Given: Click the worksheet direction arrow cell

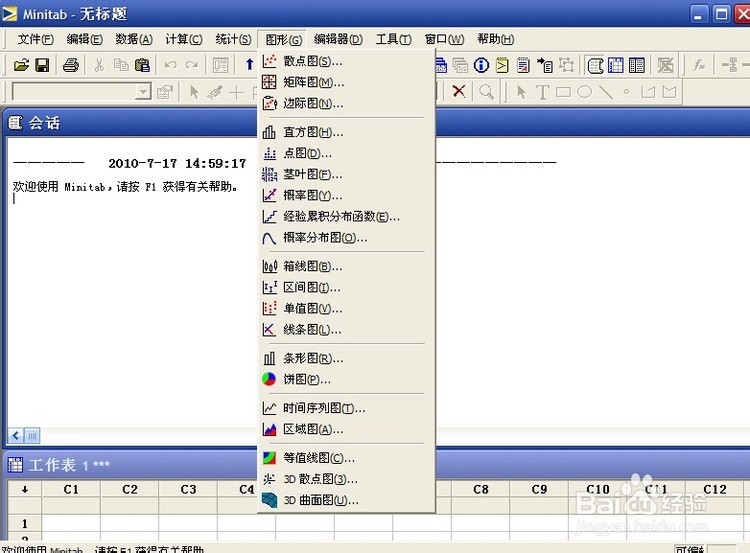Looking at the screenshot, I should (25, 489).
